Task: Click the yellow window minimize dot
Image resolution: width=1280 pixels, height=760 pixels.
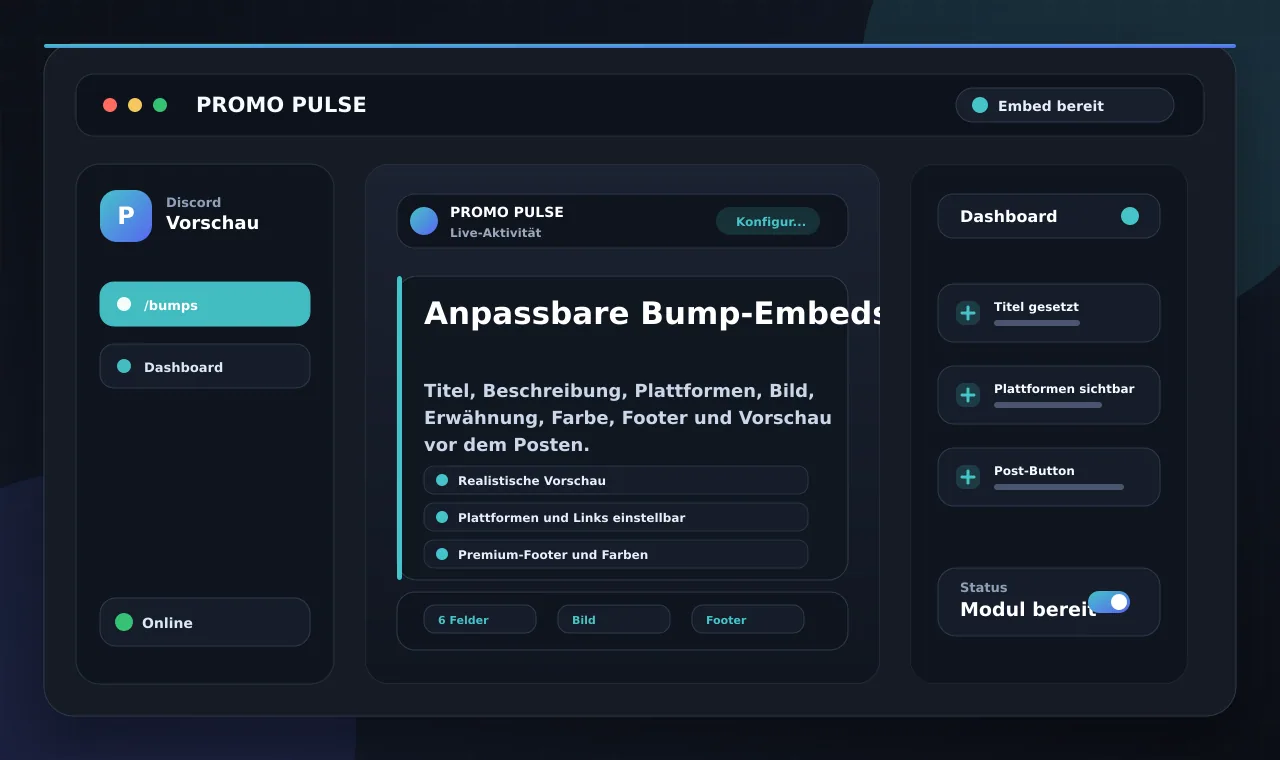Action: pos(135,105)
